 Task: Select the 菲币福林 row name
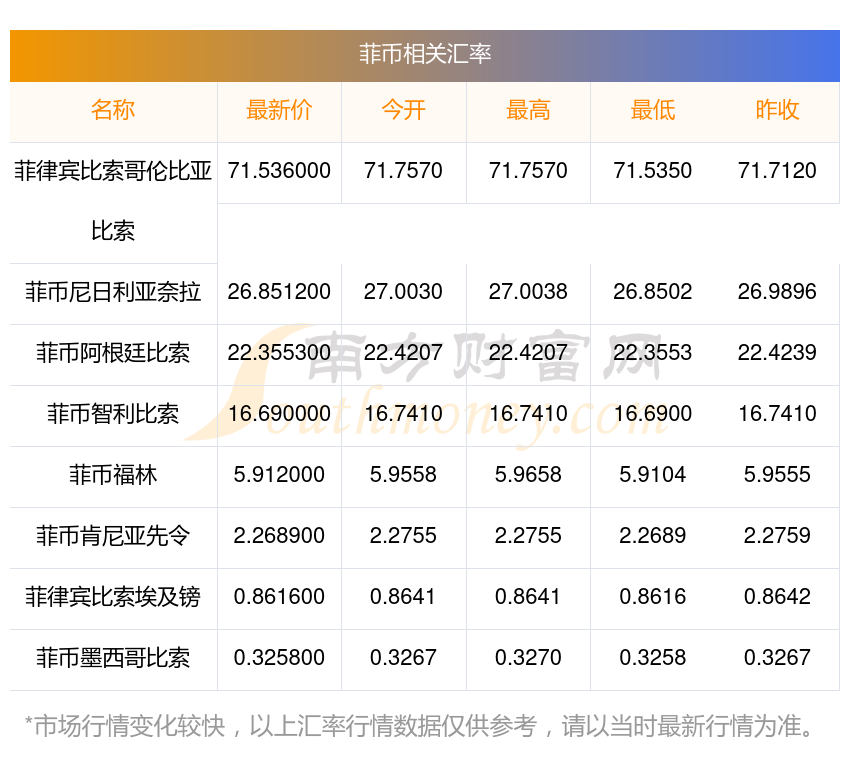point(113,476)
